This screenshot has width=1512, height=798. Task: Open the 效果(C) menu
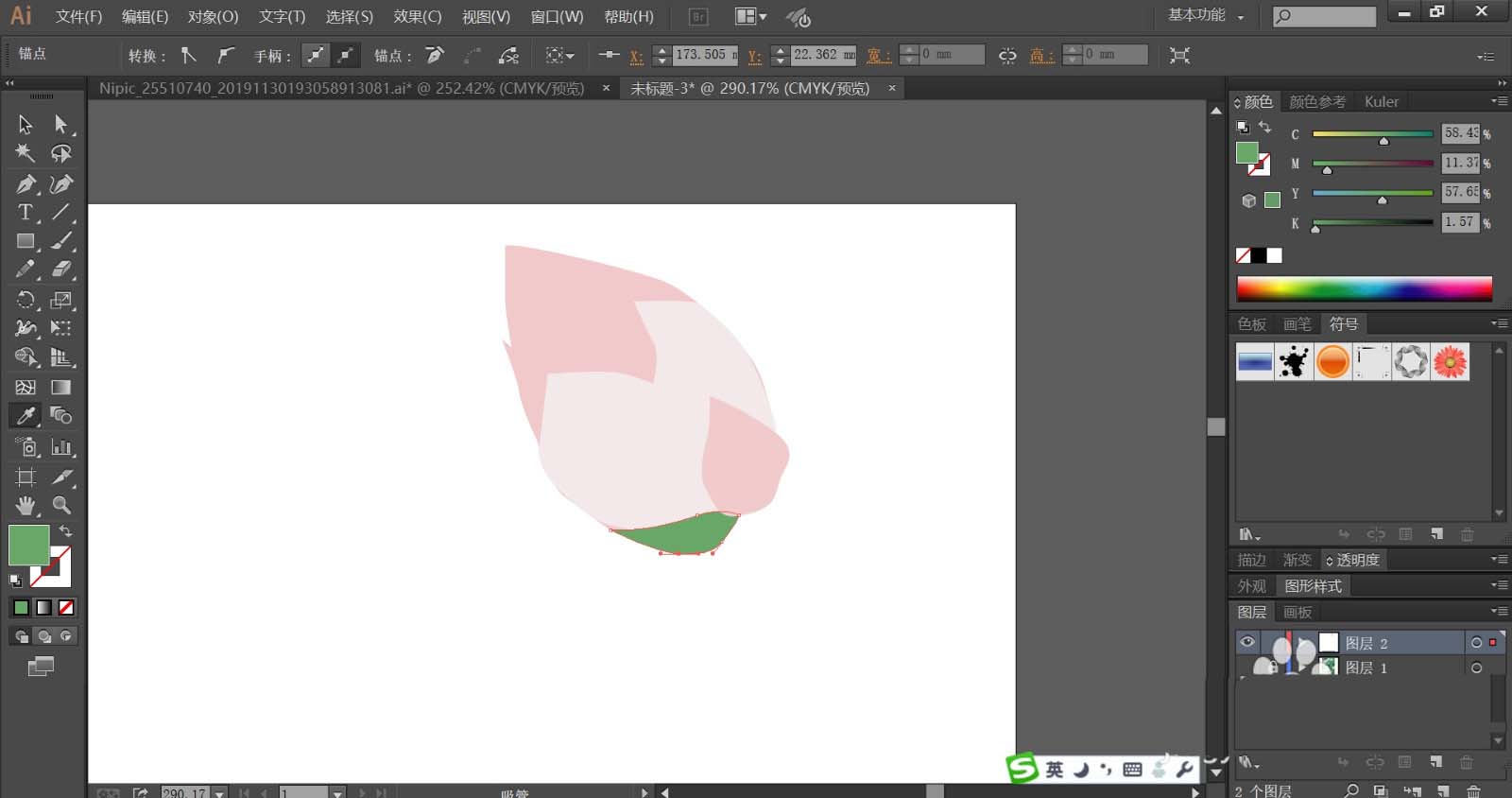(x=417, y=17)
